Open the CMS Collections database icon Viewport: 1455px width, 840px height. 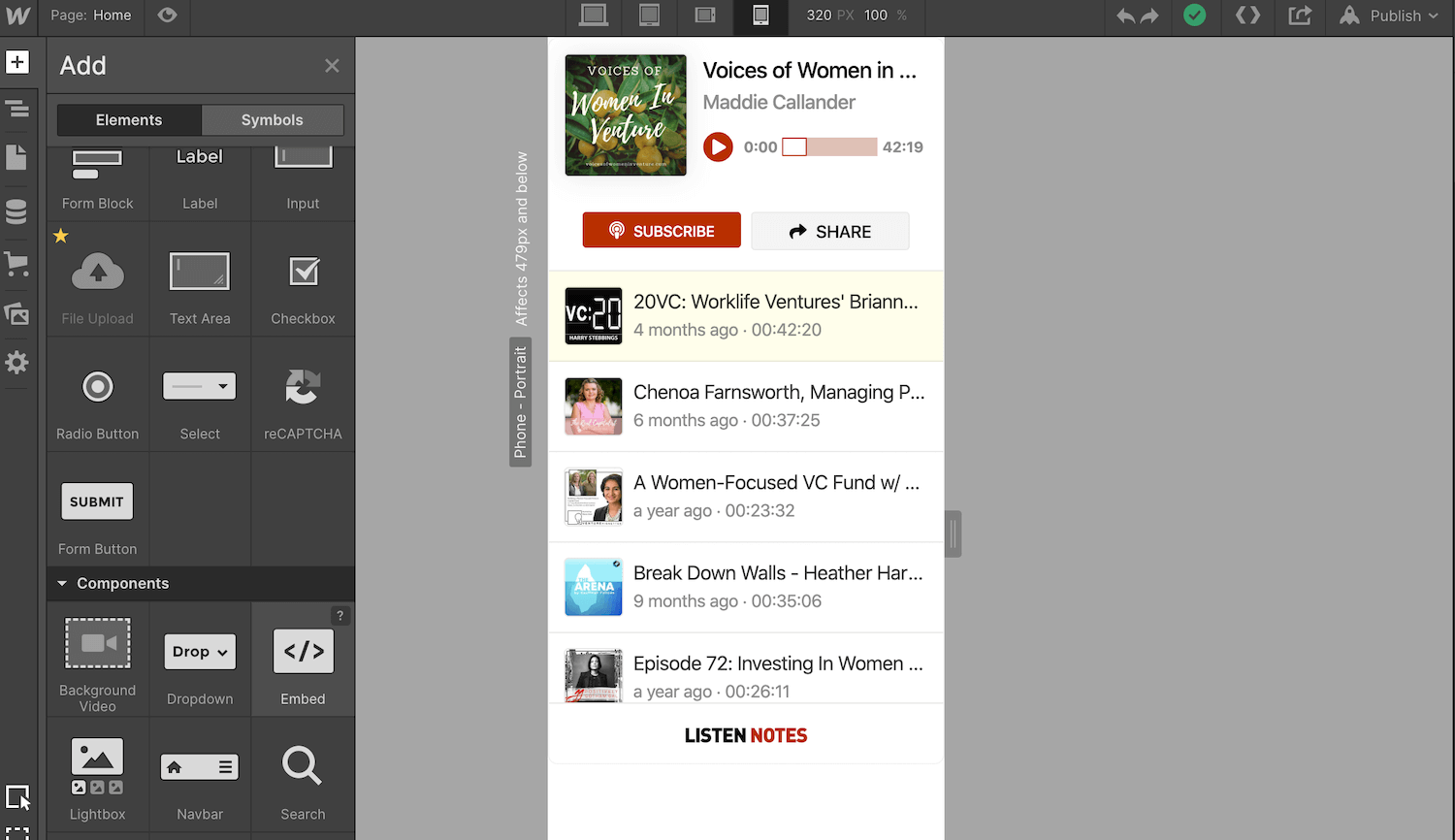tap(17, 211)
